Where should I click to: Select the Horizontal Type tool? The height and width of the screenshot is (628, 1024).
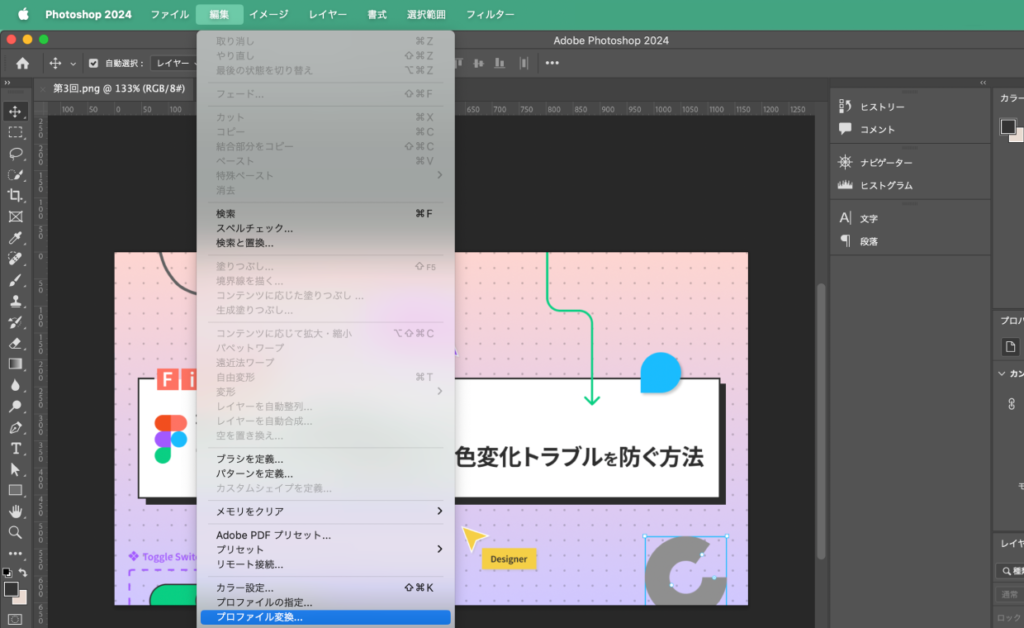tap(16, 448)
